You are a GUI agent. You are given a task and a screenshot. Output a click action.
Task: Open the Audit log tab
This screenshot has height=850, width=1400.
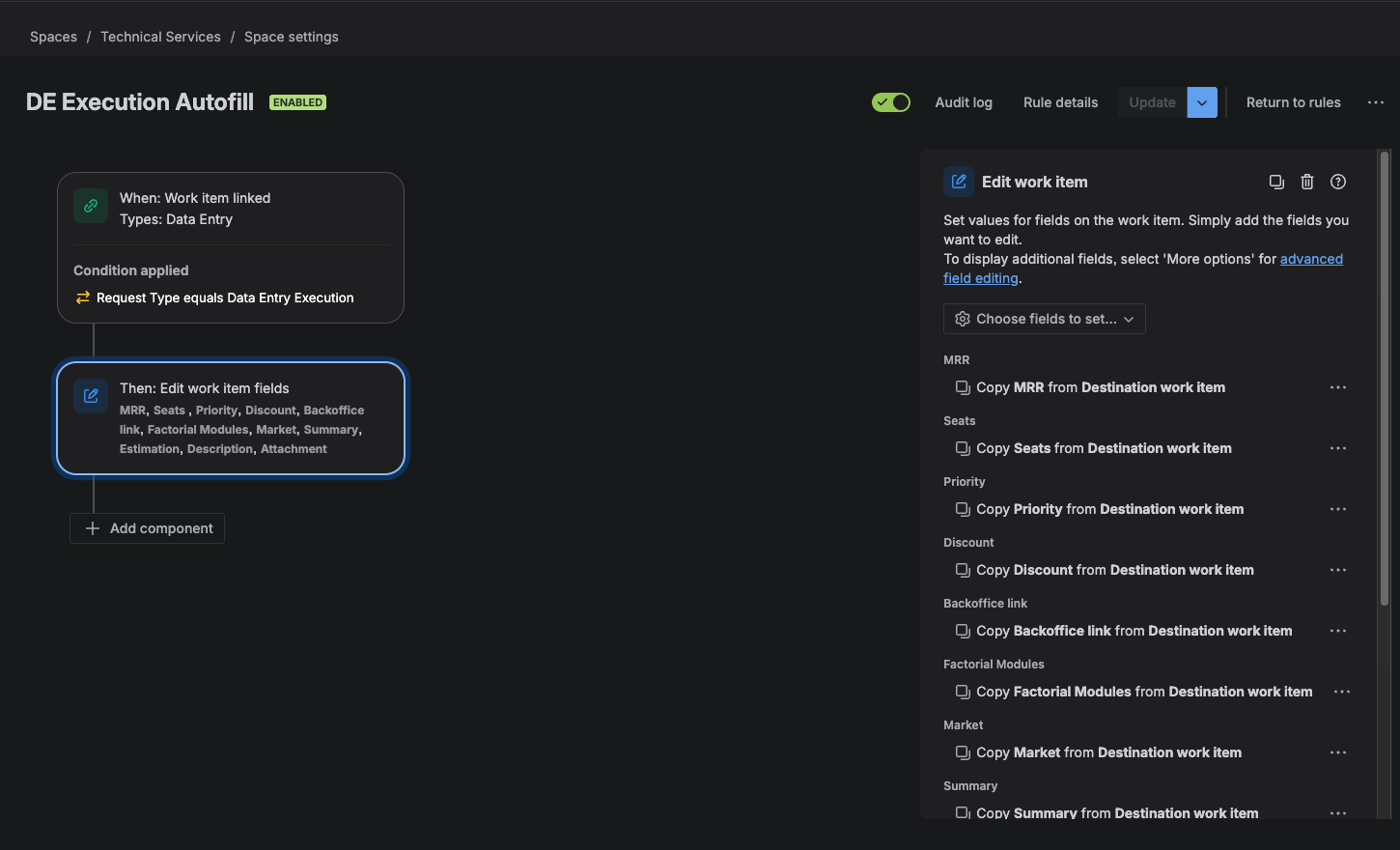tap(964, 102)
